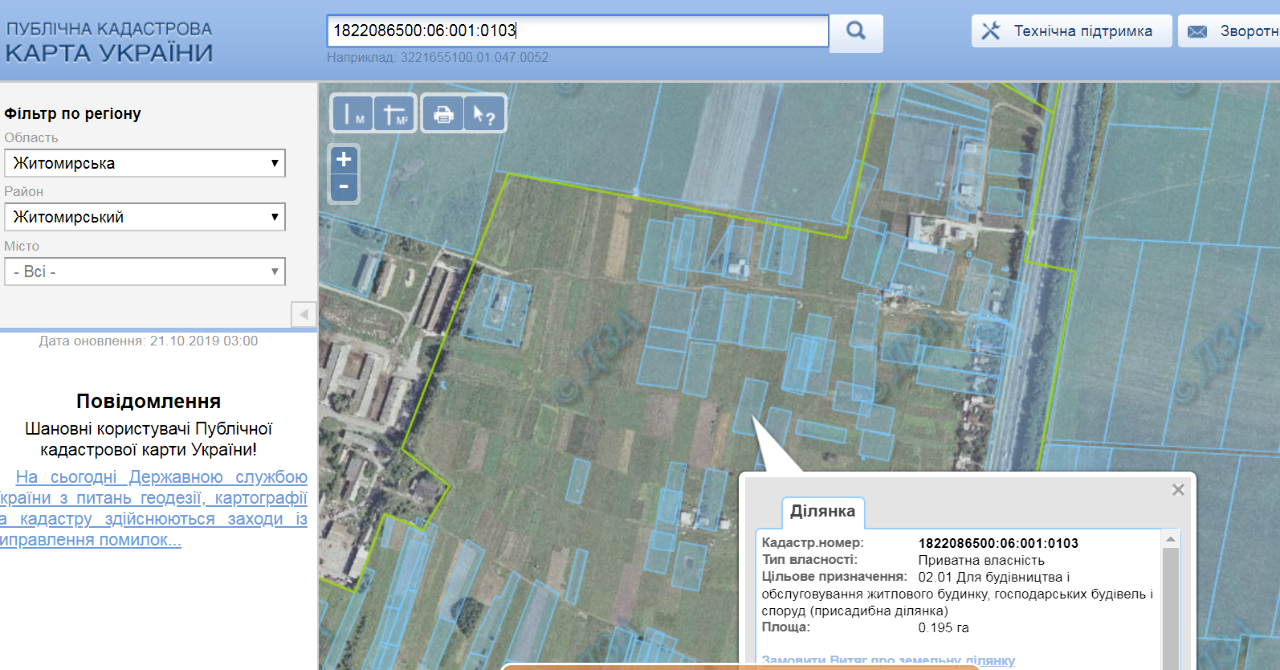Select the distance measuring tool
Screen dimensions: 1280x670
tap(352, 114)
